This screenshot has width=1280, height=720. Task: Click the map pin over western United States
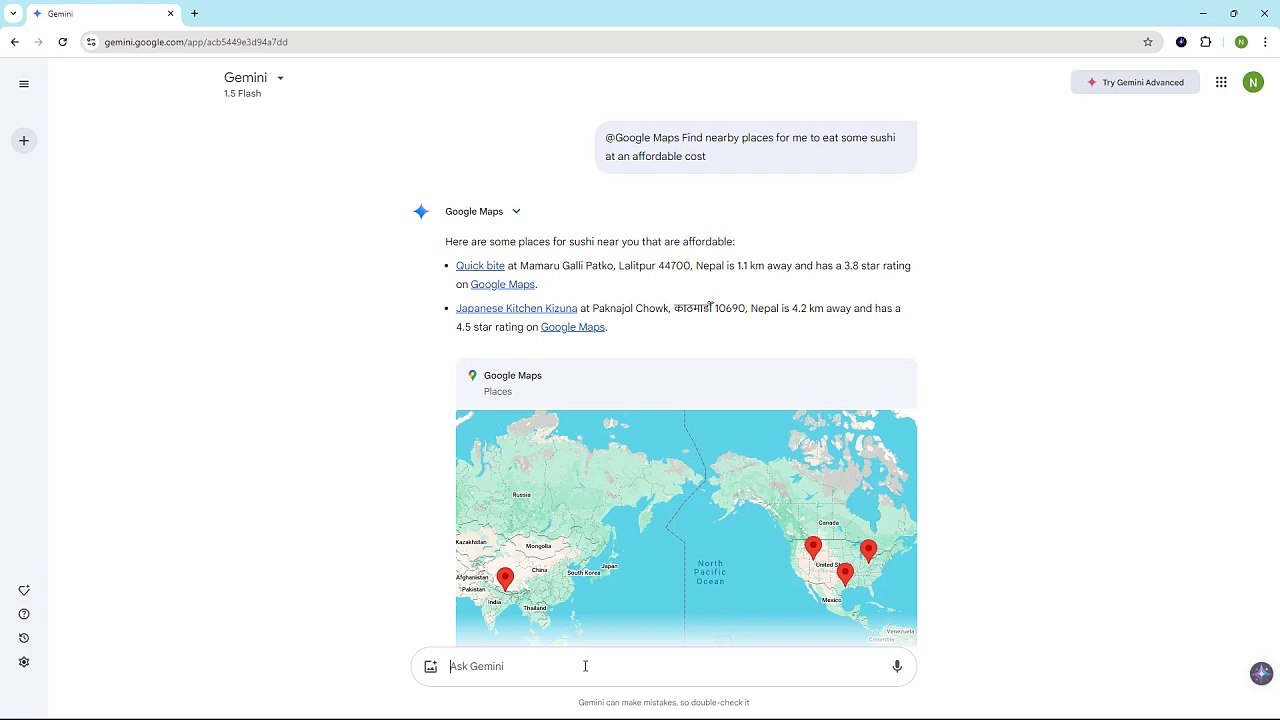point(813,547)
